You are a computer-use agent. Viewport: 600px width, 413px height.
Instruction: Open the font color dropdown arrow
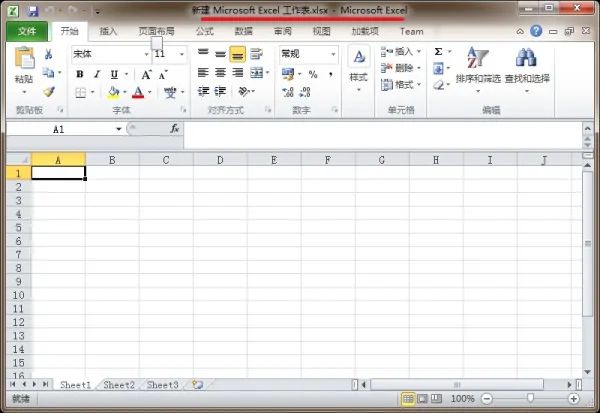click(150, 92)
